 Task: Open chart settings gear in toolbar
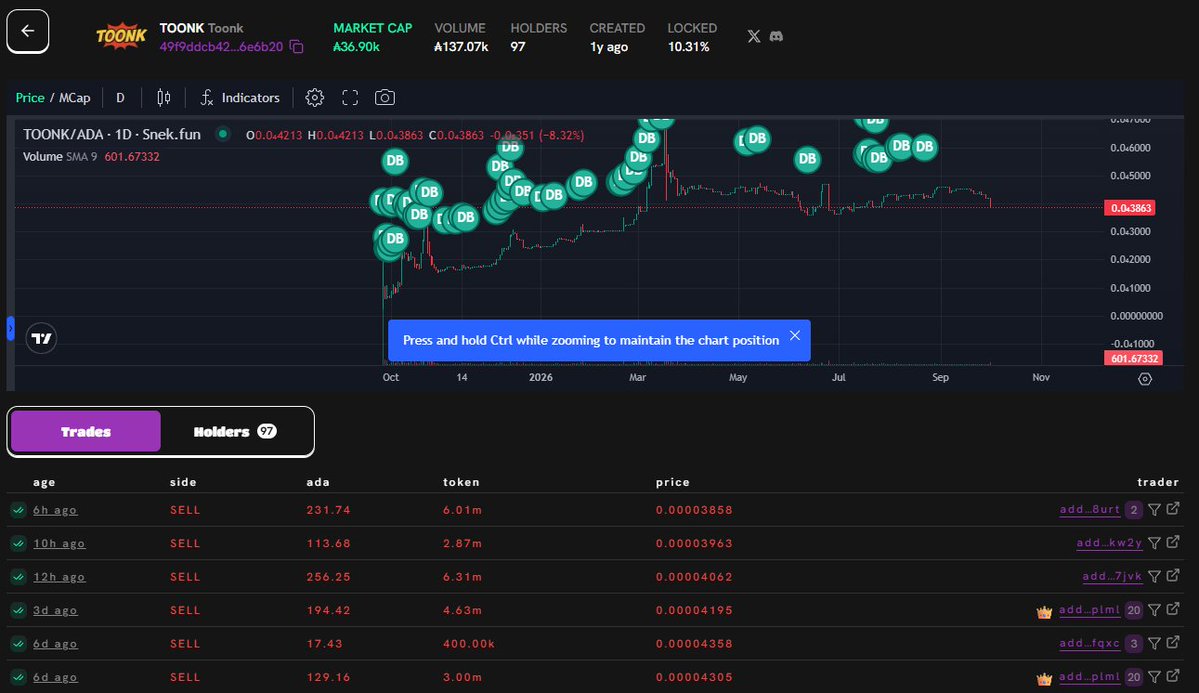point(314,97)
